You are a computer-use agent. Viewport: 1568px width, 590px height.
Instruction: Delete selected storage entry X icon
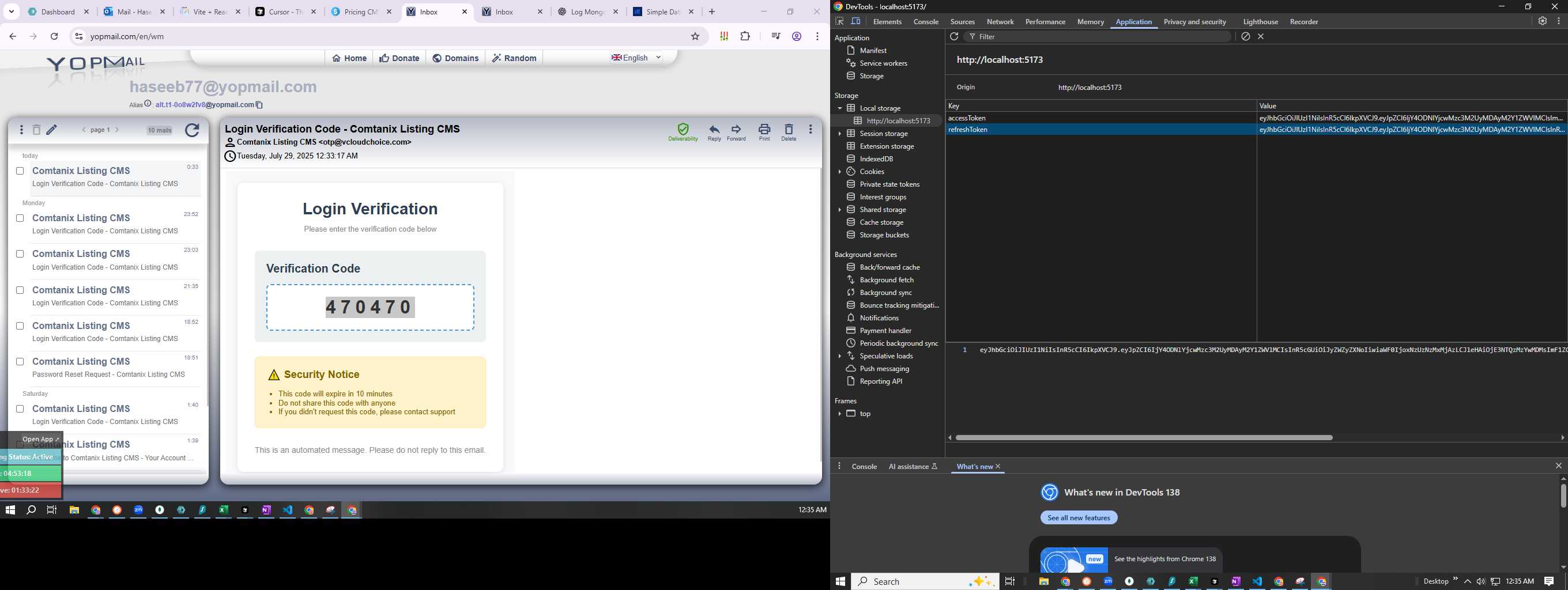point(1261,36)
